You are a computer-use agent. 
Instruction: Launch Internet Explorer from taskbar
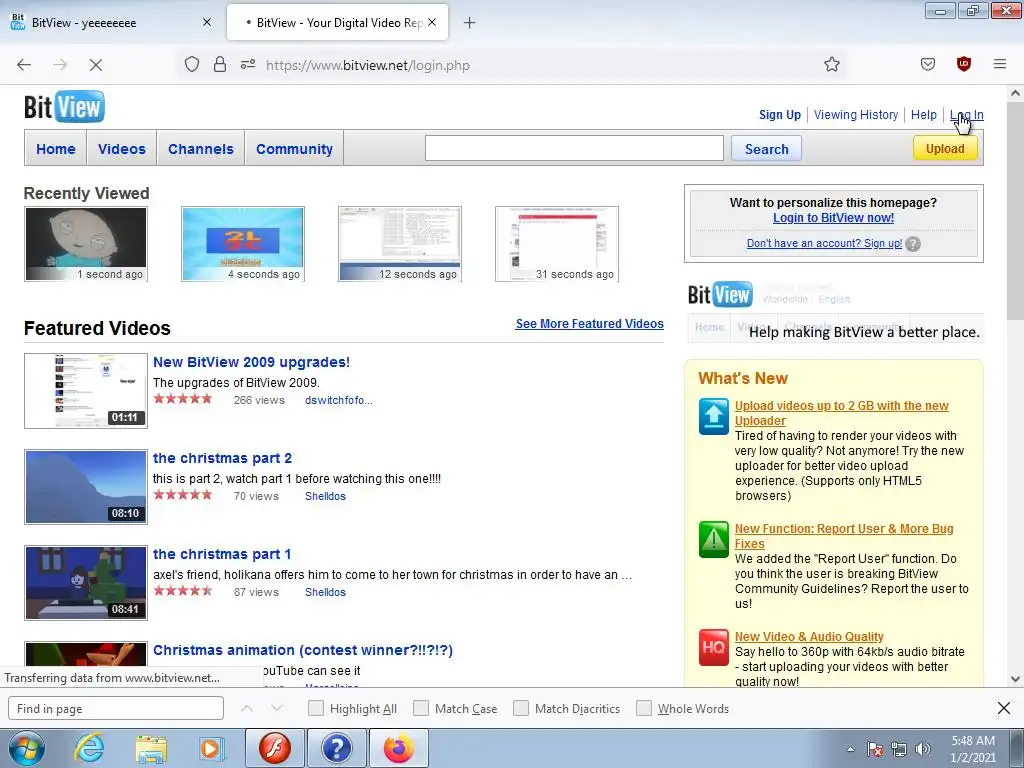[89, 748]
